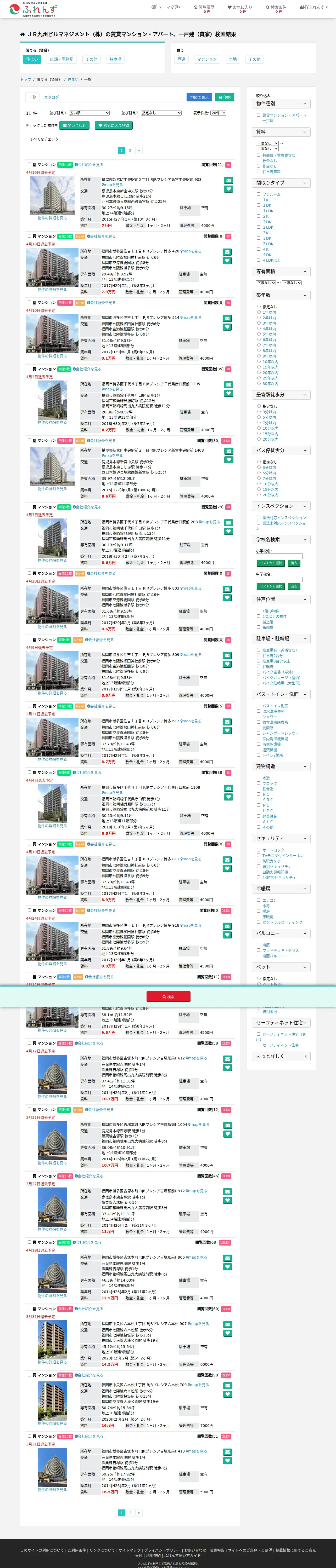Click トップ breadcrumb link
The image size is (336, 1568).
click(26, 80)
